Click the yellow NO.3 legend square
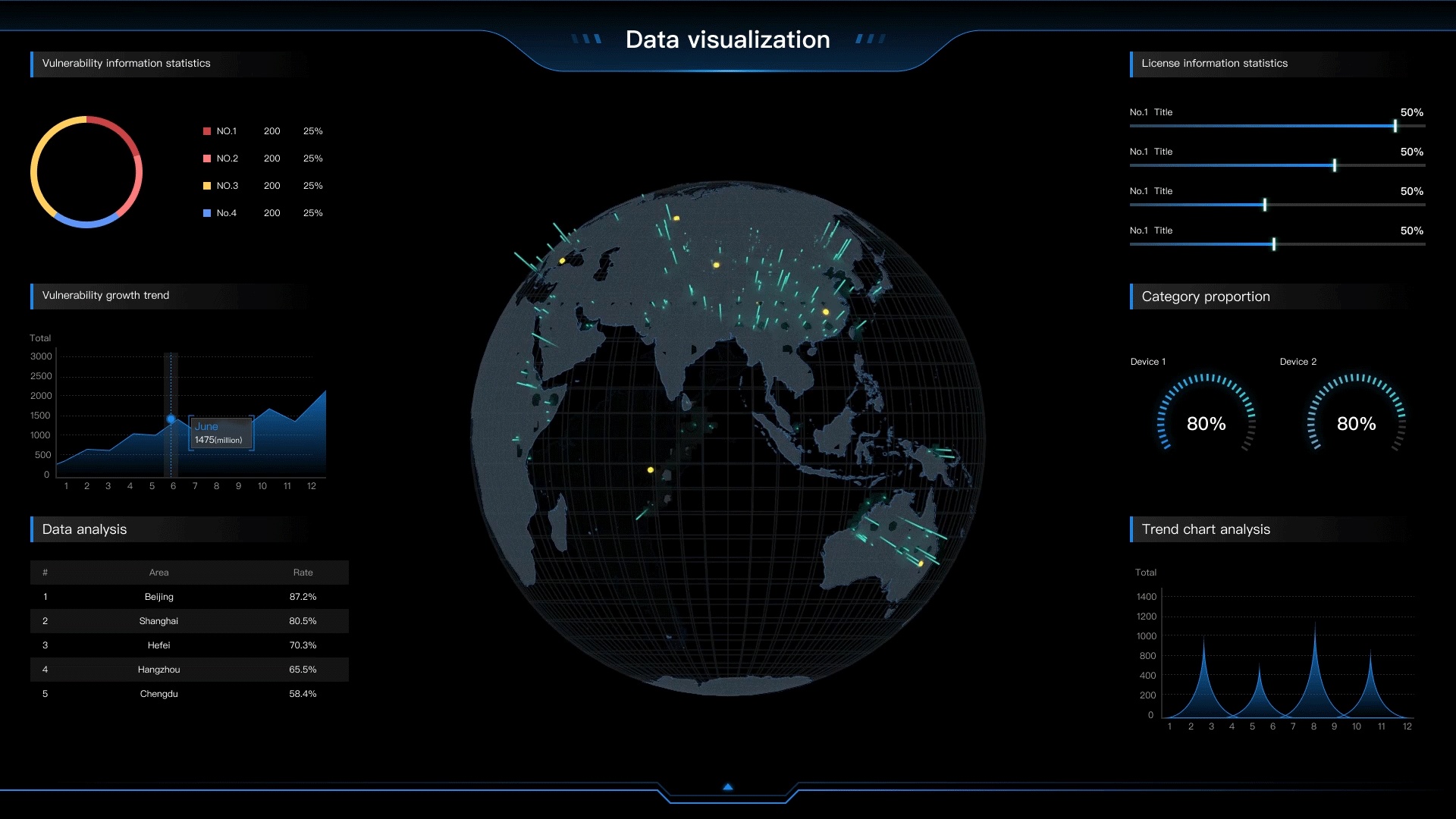The height and width of the screenshot is (819, 1456). pos(207,186)
